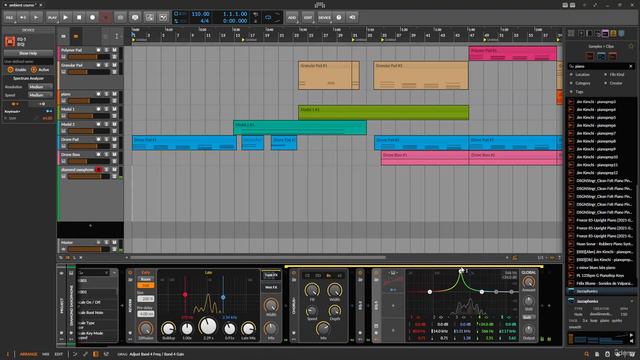The width and height of the screenshot is (640, 360).
Task: Click the tempo value field
Action: tap(200, 14)
